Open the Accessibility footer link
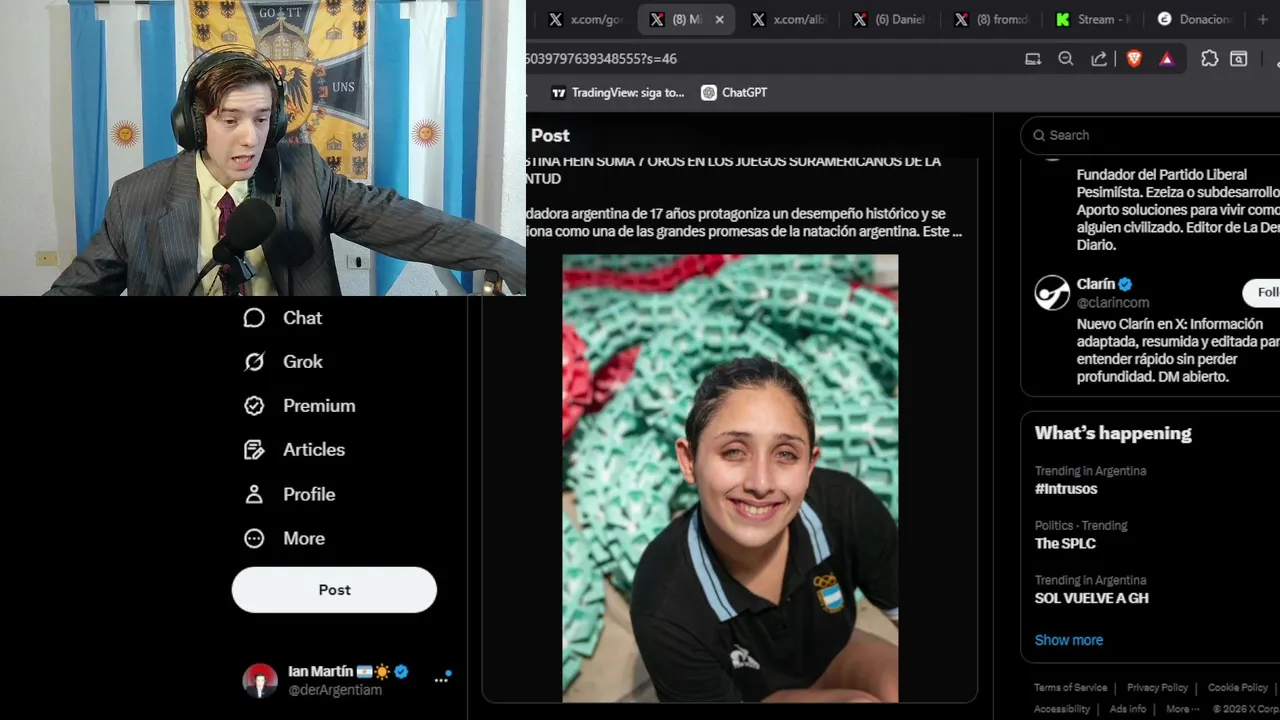Image resolution: width=1280 pixels, height=720 pixels. tap(1062, 709)
